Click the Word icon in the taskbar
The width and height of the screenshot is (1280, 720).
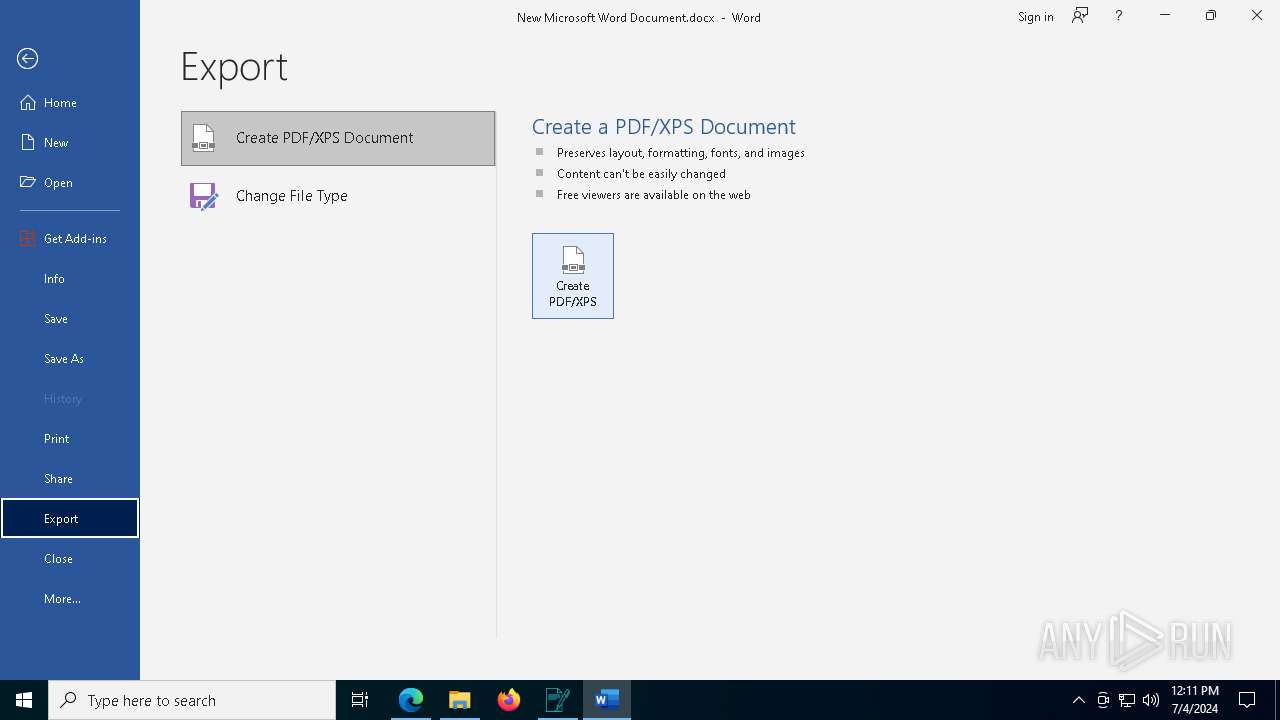607,700
